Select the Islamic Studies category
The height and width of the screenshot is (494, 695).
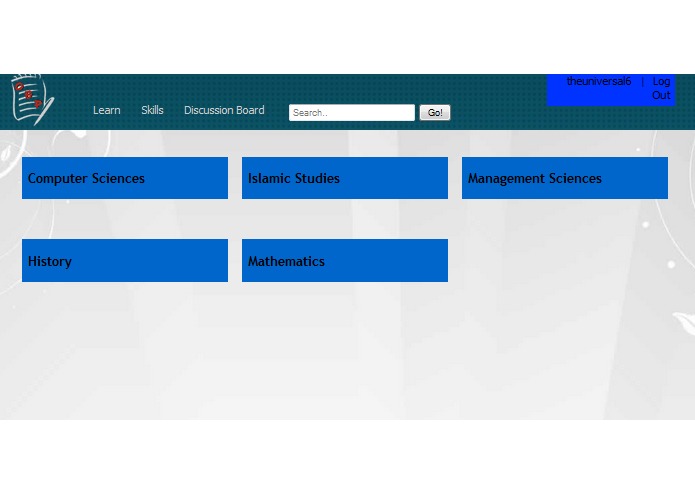pyautogui.click(x=345, y=178)
